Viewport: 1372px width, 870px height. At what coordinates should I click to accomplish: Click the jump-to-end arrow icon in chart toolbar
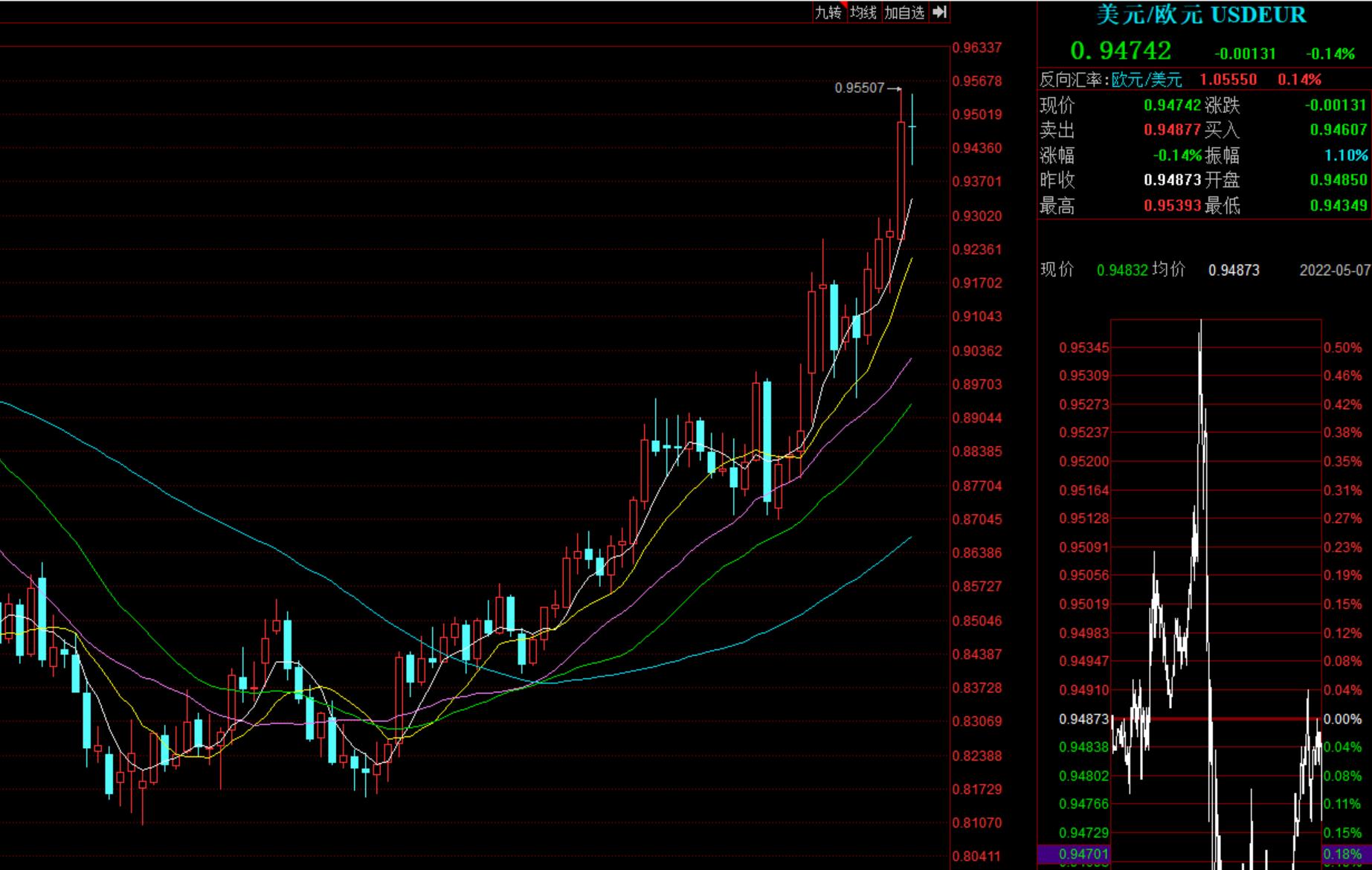point(939,12)
